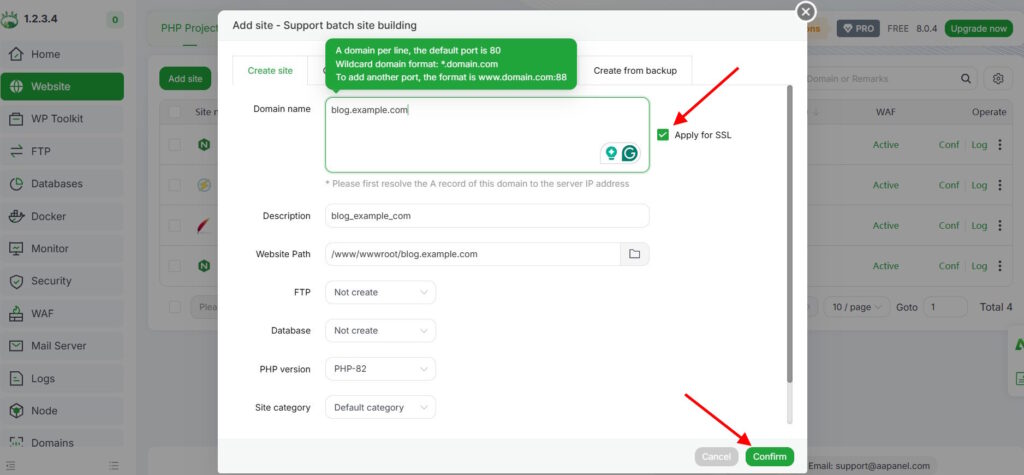The width and height of the screenshot is (1024, 475).
Task: Open the WP Toolkit icon
Action: pos(16,119)
